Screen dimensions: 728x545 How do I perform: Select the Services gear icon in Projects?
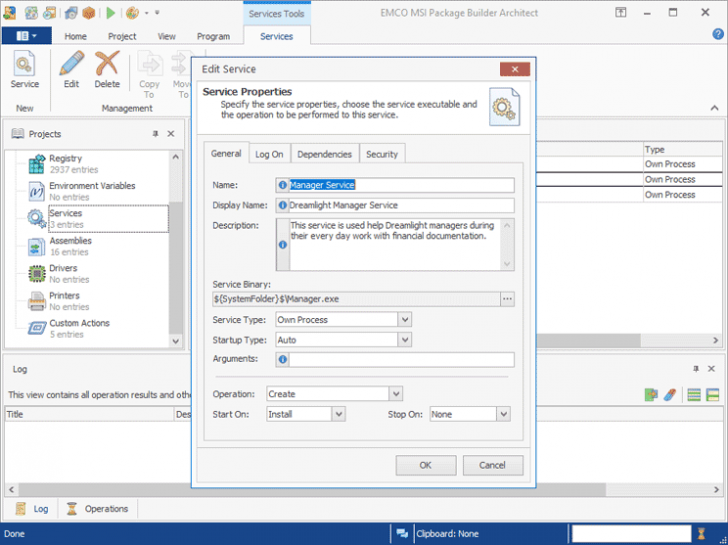[37, 219]
